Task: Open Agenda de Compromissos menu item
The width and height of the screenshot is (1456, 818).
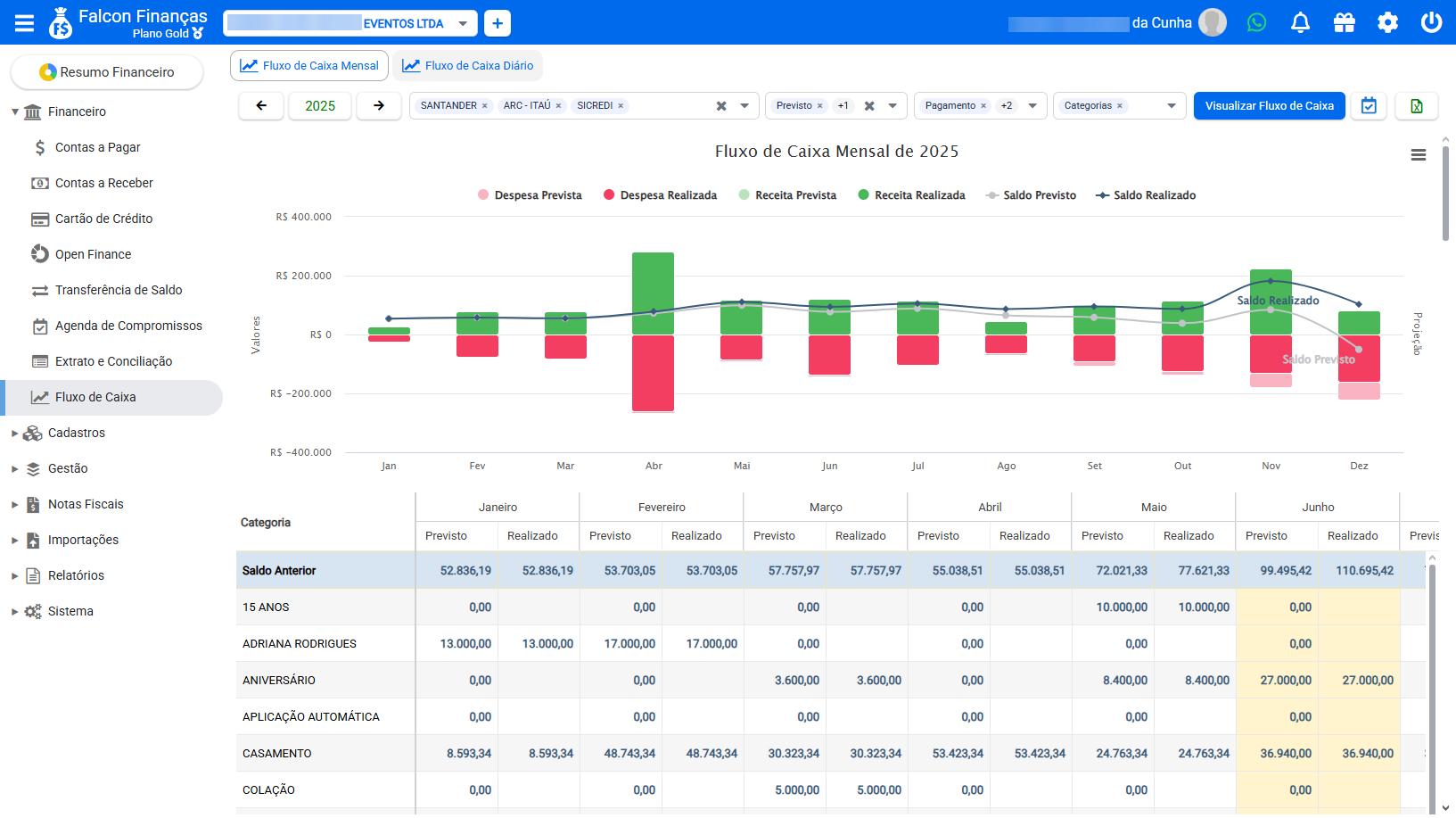Action: coord(128,326)
